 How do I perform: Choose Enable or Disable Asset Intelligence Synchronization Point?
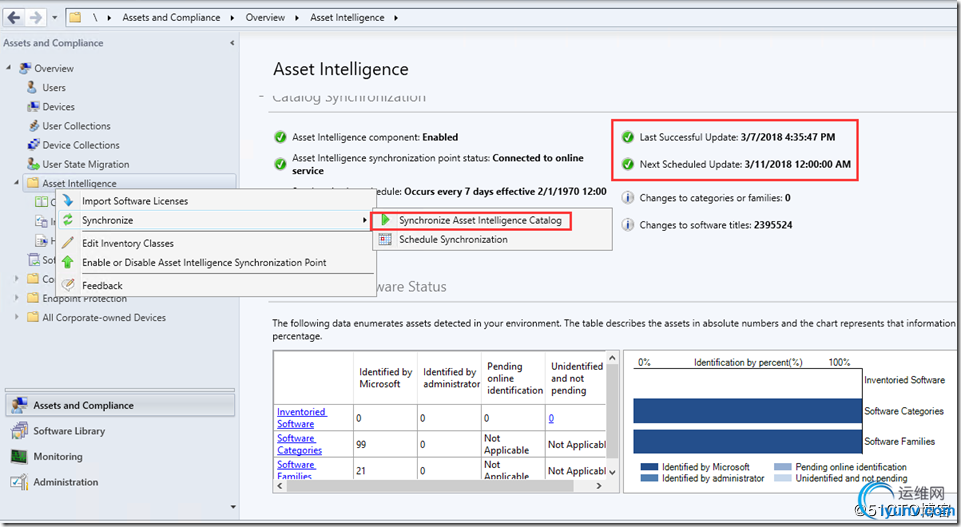[x=216, y=262]
